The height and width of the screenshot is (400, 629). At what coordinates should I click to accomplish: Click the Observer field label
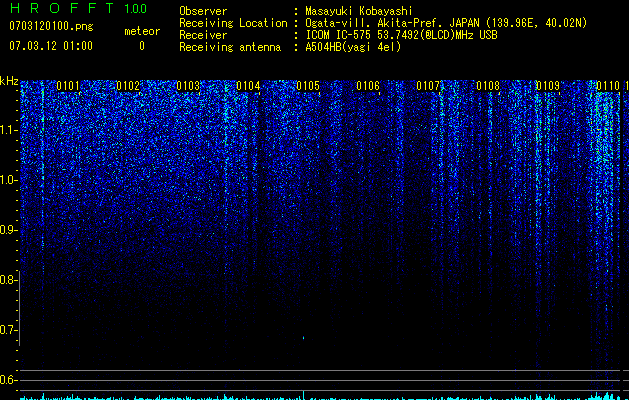(x=203, y=11)
